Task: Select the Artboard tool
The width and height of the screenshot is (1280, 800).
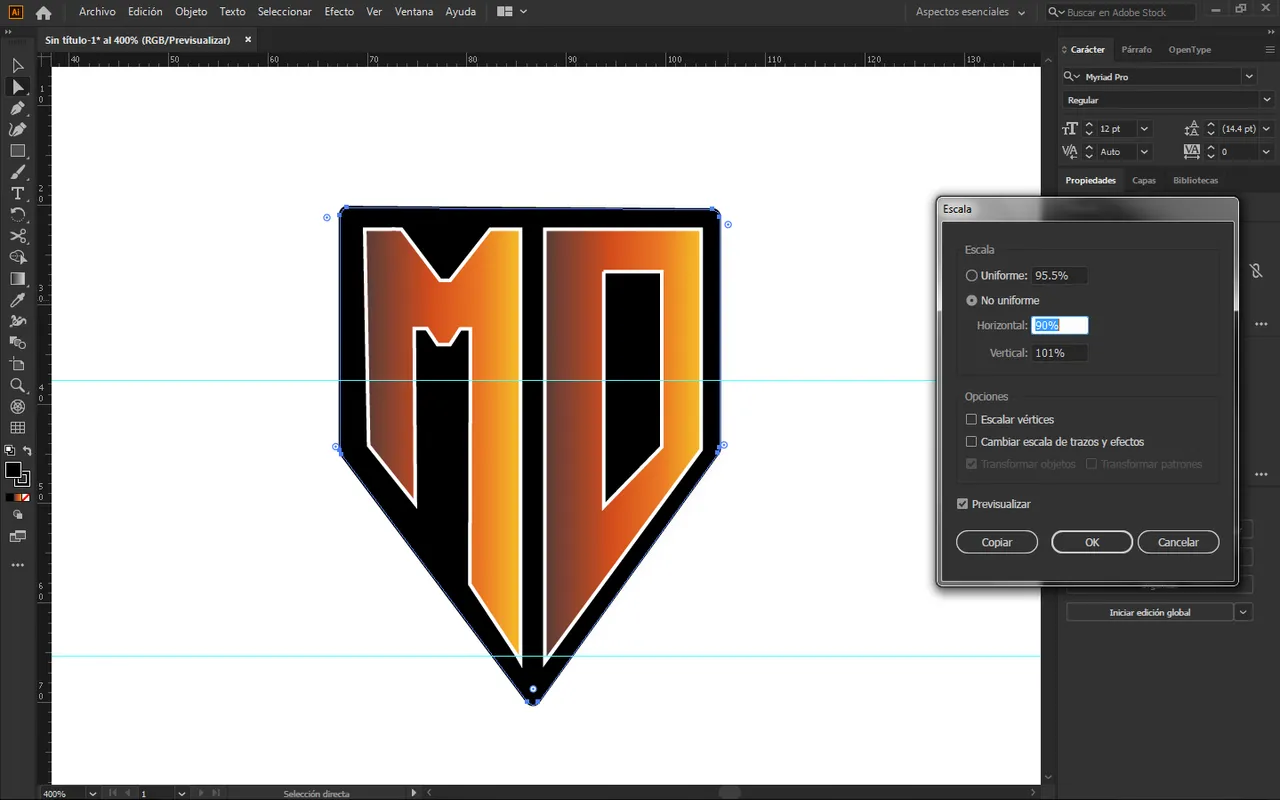Action: [x=18, y=364]
